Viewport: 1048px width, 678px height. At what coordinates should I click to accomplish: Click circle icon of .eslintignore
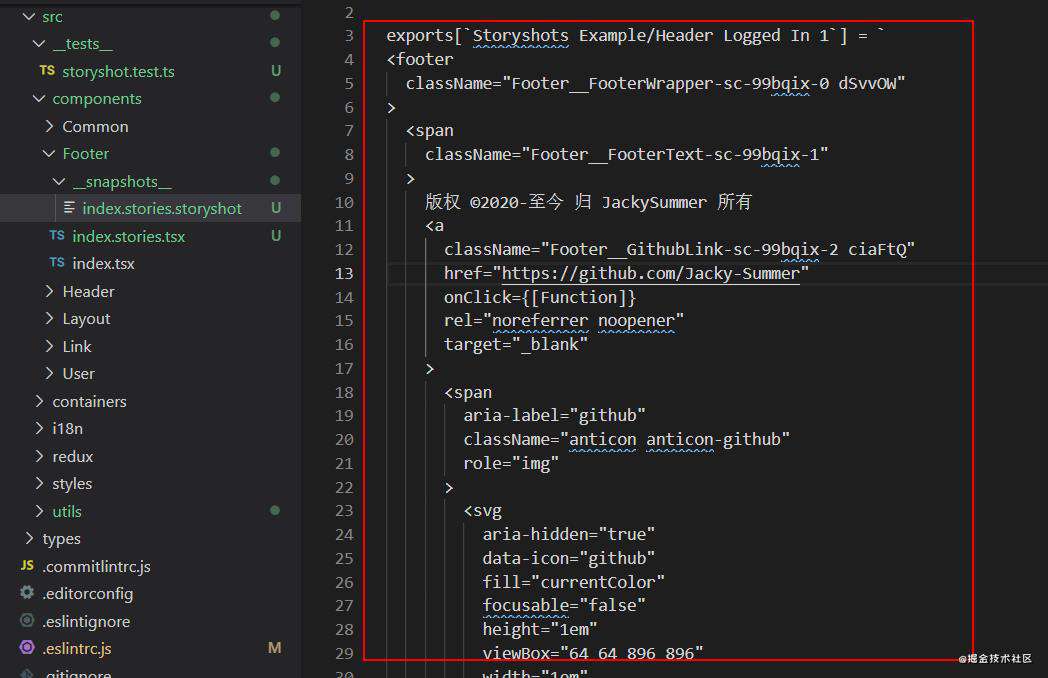(27, 620)
